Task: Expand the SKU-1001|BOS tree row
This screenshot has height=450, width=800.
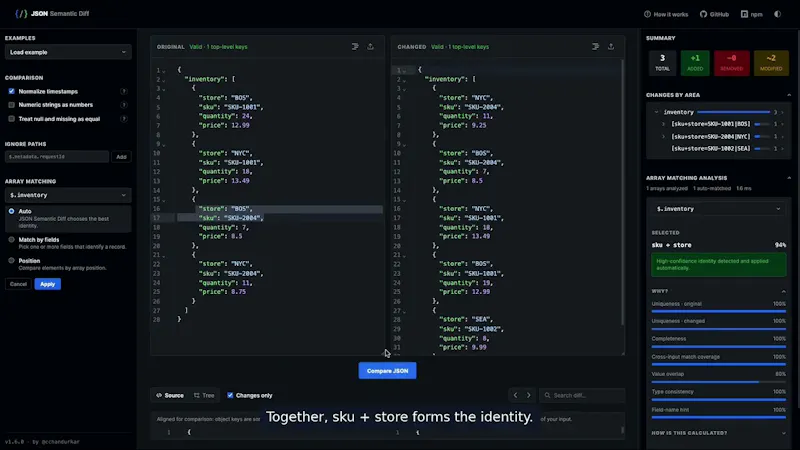Action: [x=663, y=124]
